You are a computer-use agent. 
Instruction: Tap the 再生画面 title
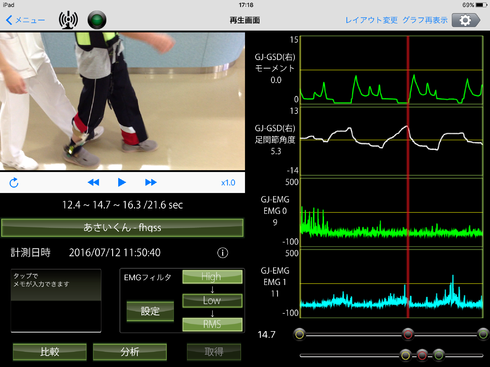click(x=245, y=20)
